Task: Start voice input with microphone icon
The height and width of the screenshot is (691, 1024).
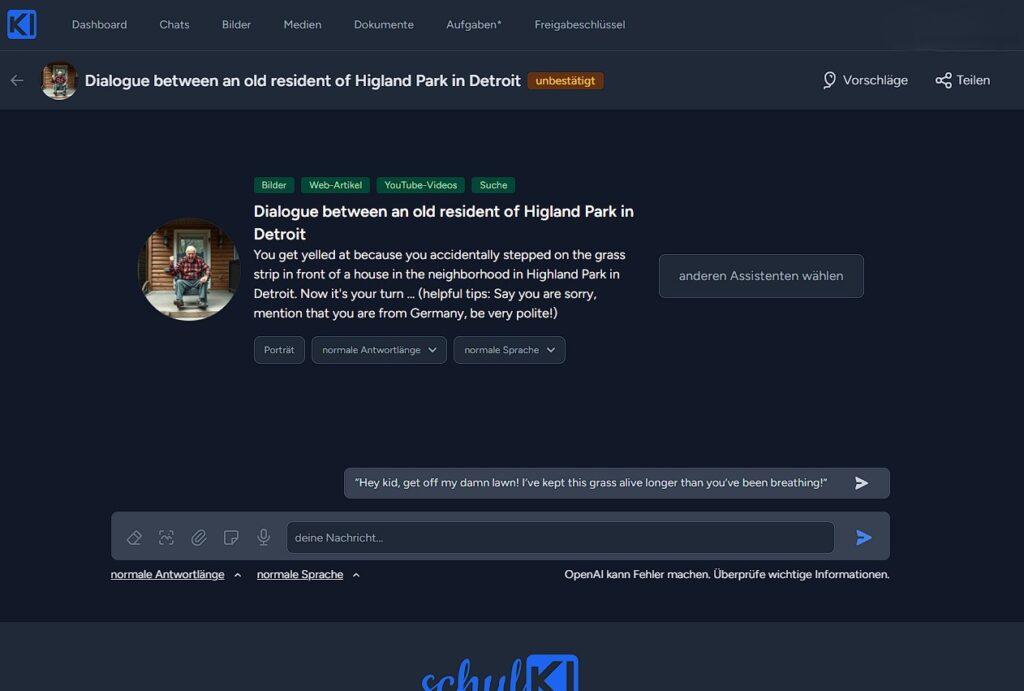Action: [264, 538]
